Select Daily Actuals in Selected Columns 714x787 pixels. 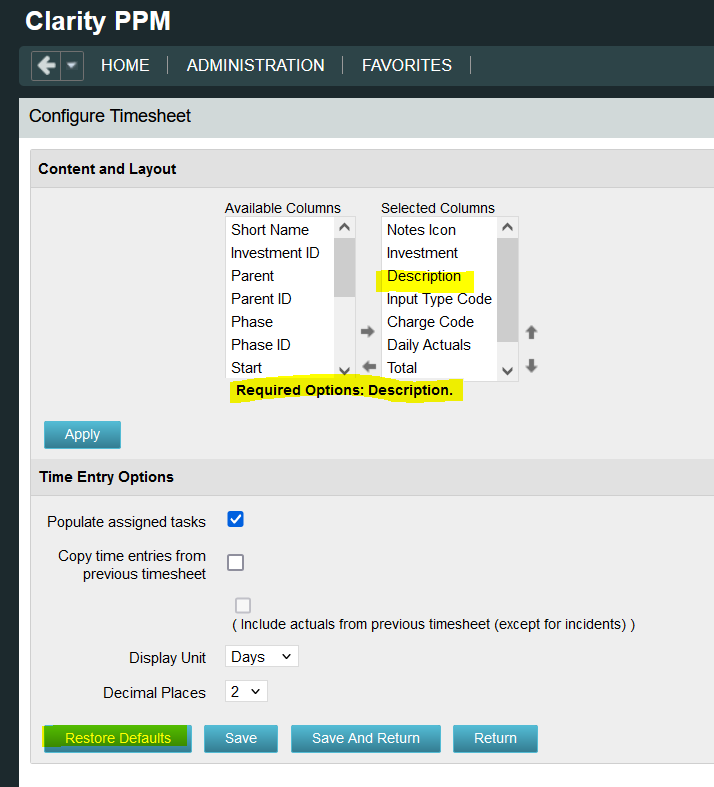[x=439, y=345]
